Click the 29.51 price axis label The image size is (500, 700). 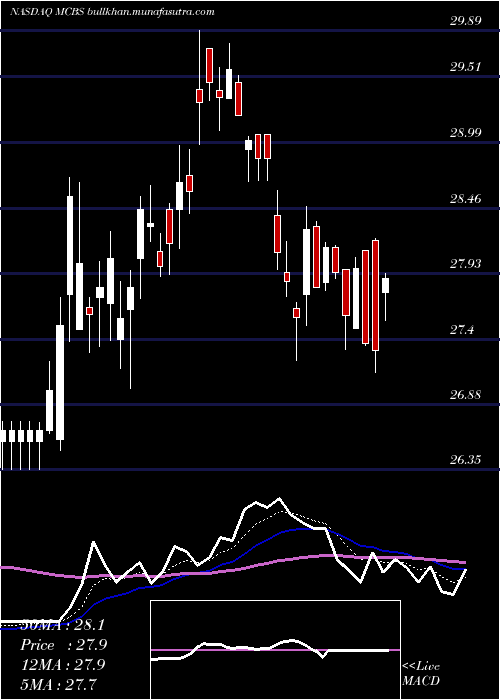(x=466, y=67)
